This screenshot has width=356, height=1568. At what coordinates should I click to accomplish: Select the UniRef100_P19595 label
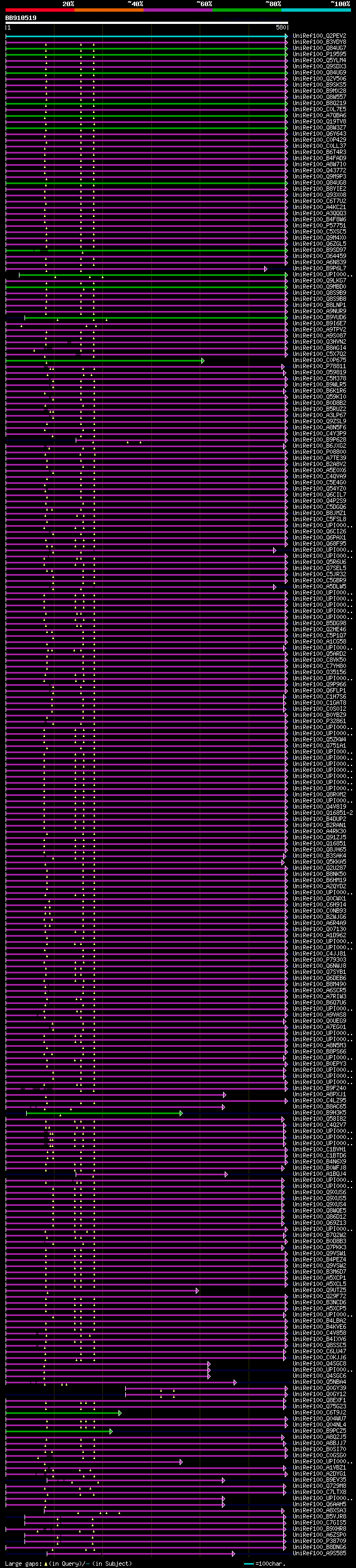pyautogui.click(x=319, y=54)
